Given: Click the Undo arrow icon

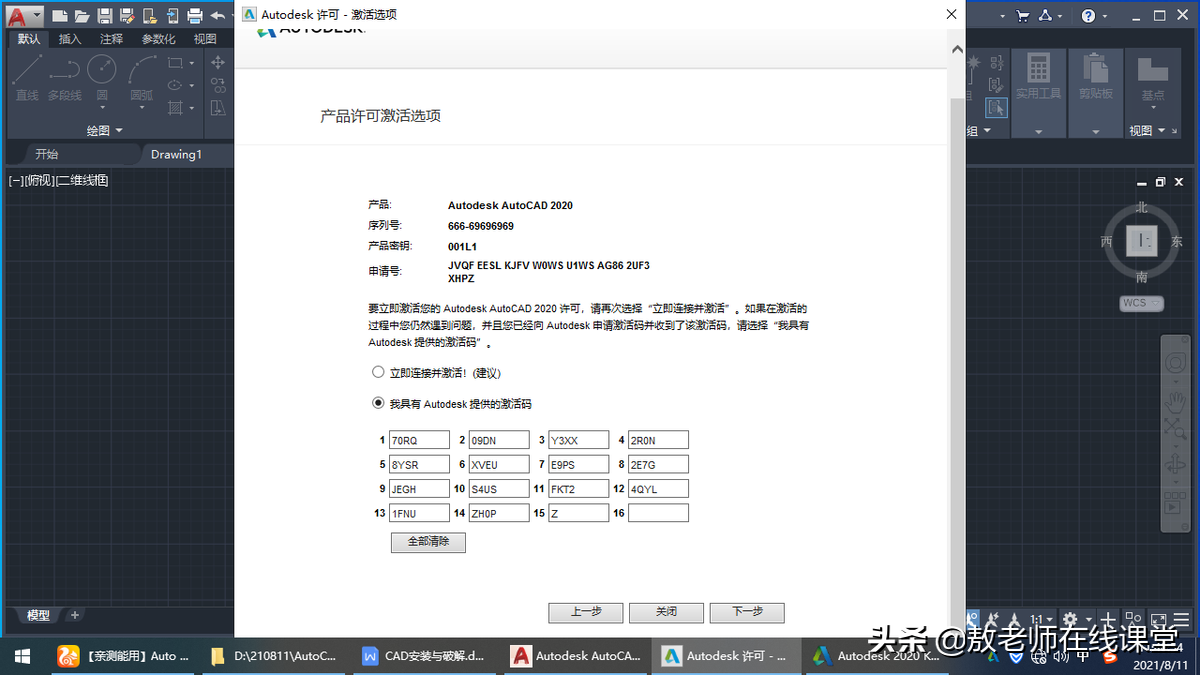Looking at the screenshot, I should [x=218, y=14].
